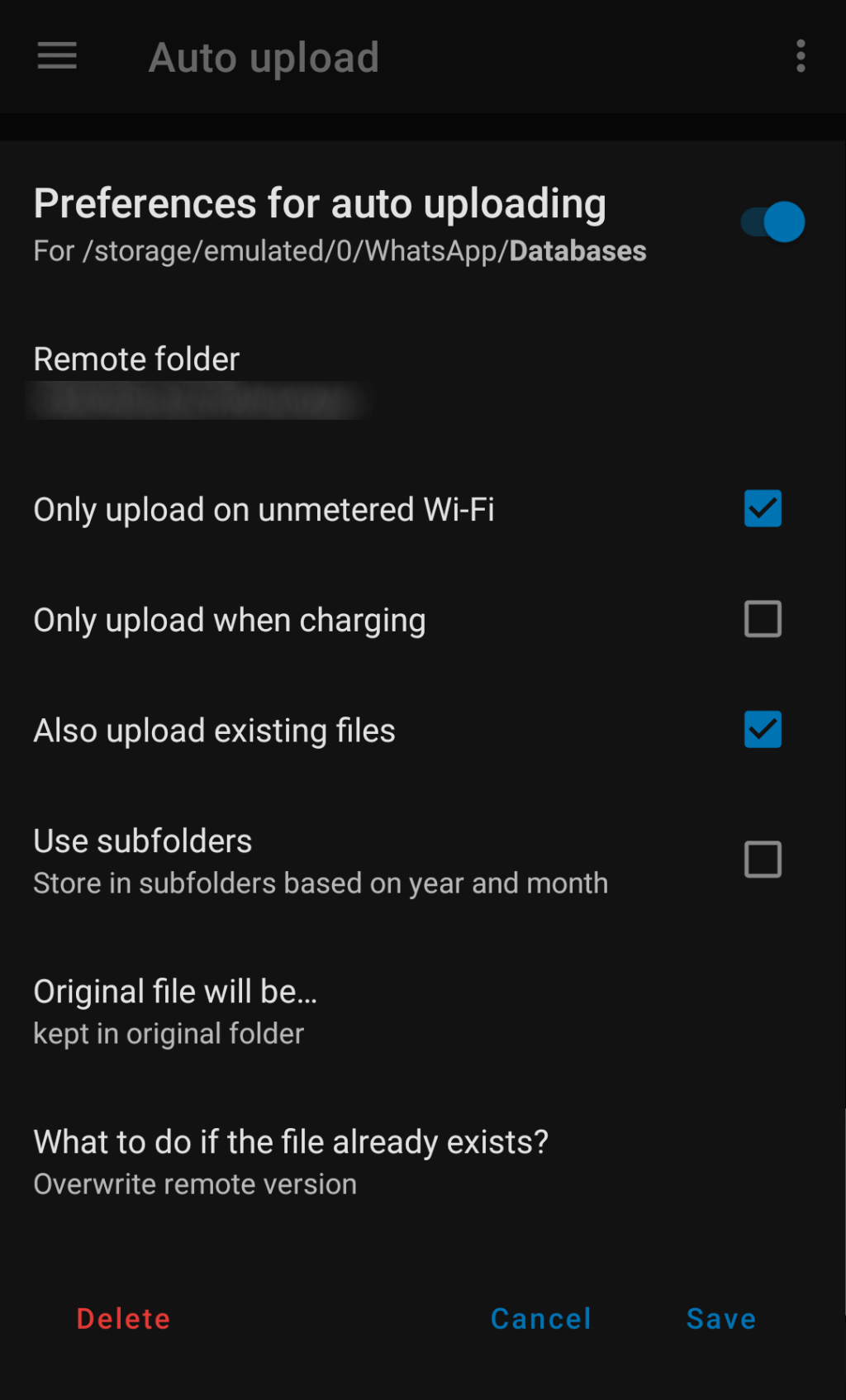Enable Only upload when charging checkbox

click(x=763, y=619)
